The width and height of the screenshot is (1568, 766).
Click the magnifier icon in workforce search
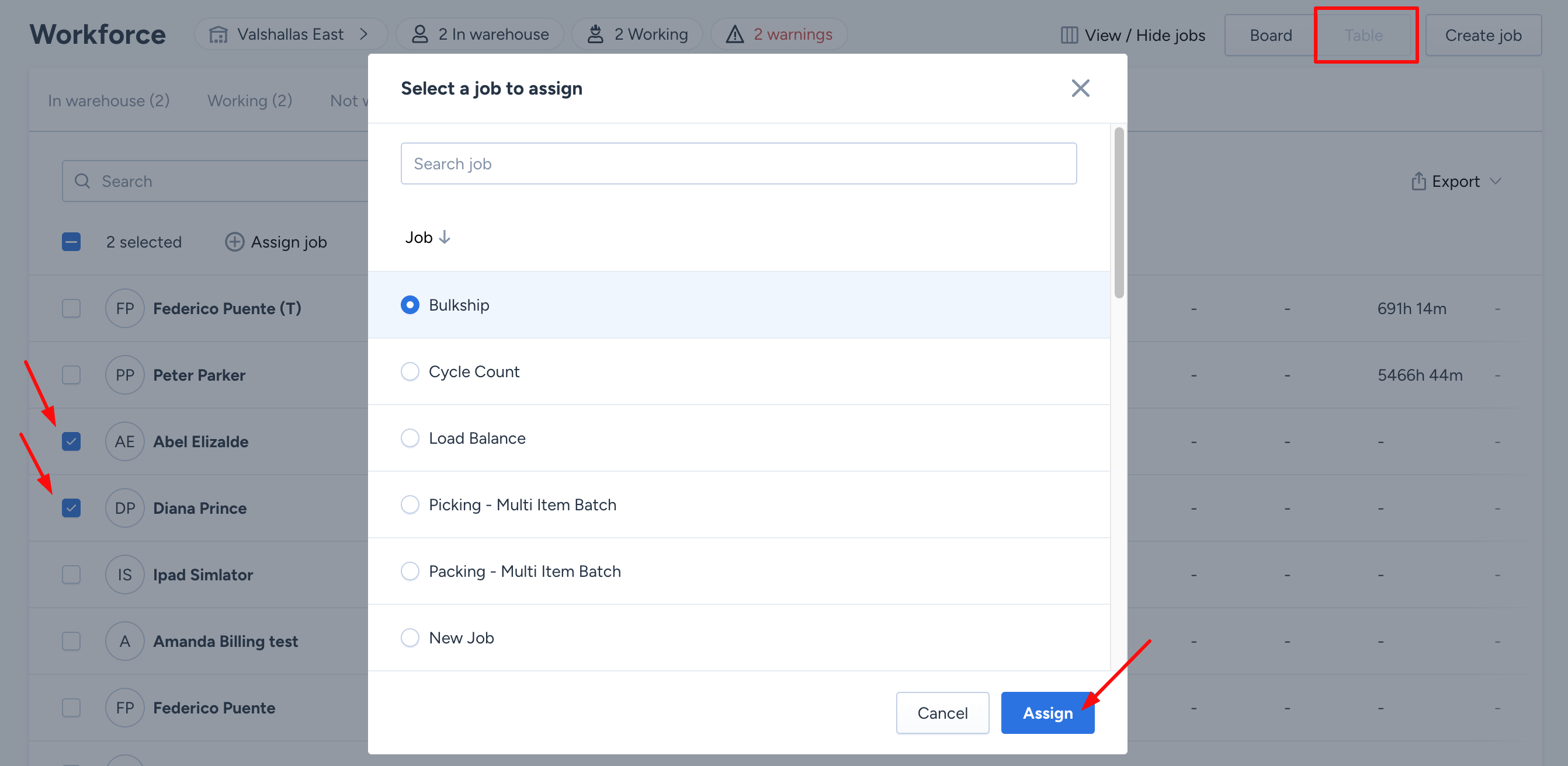click(x=82, y=182)
